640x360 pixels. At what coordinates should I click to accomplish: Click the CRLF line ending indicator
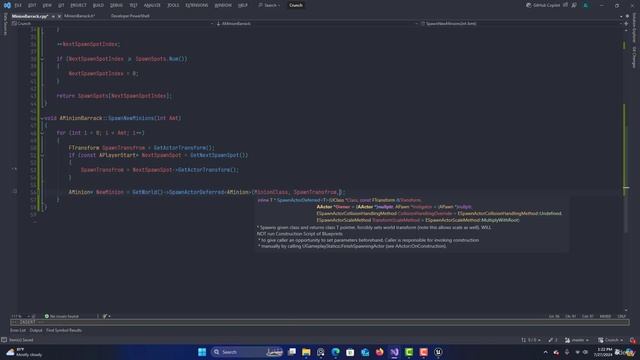[622, 316]
